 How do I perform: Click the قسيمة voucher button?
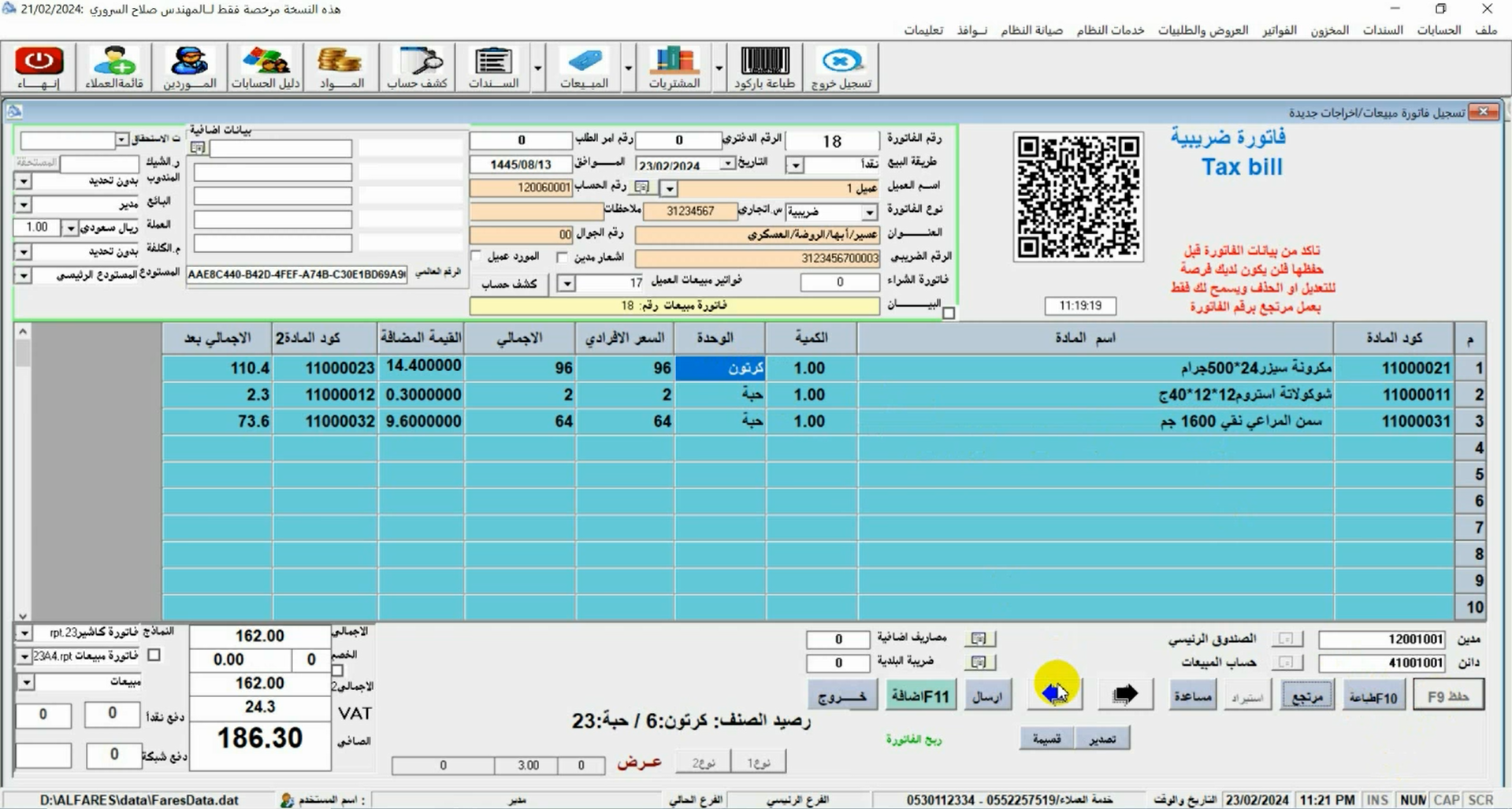click(x=1046, y=739)
